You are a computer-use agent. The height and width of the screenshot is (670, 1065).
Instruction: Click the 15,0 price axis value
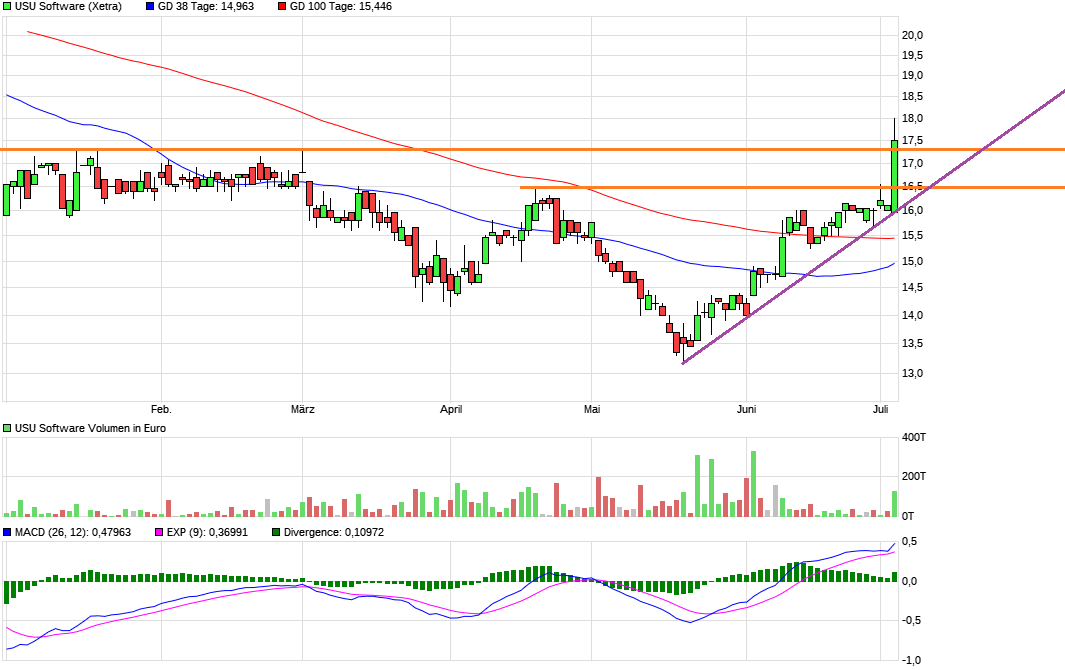click(x=912, y=262)
